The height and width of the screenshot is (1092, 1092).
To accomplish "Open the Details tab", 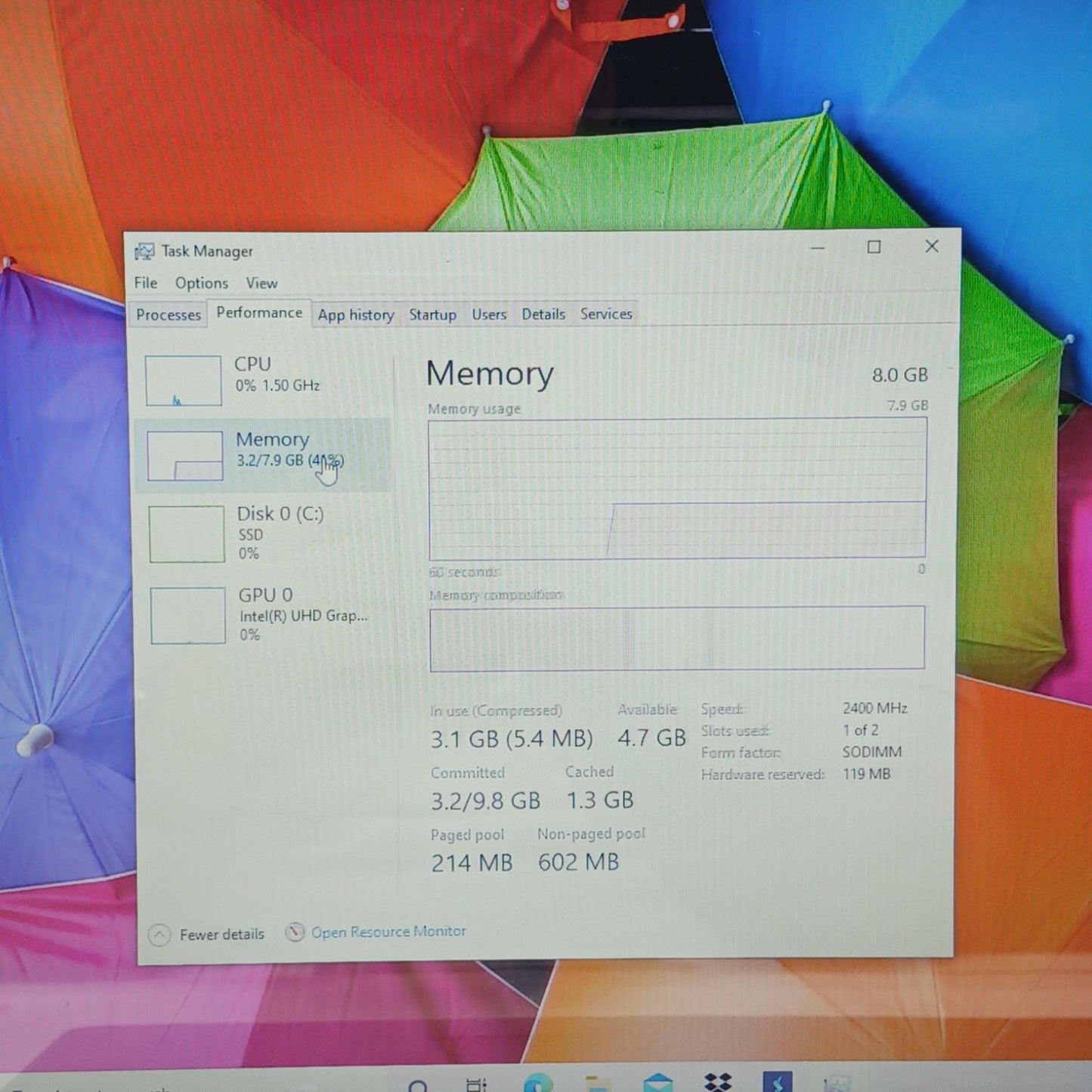I will [543, 314].
